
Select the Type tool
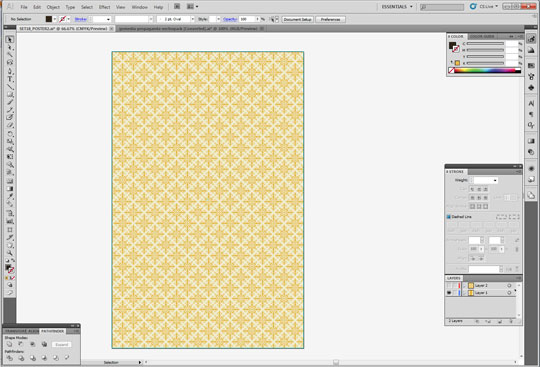pyautogui.click(x=10, y=79)
